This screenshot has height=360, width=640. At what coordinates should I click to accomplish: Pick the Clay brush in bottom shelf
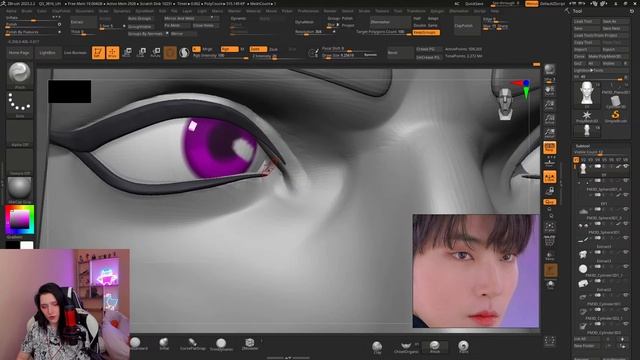377,347
